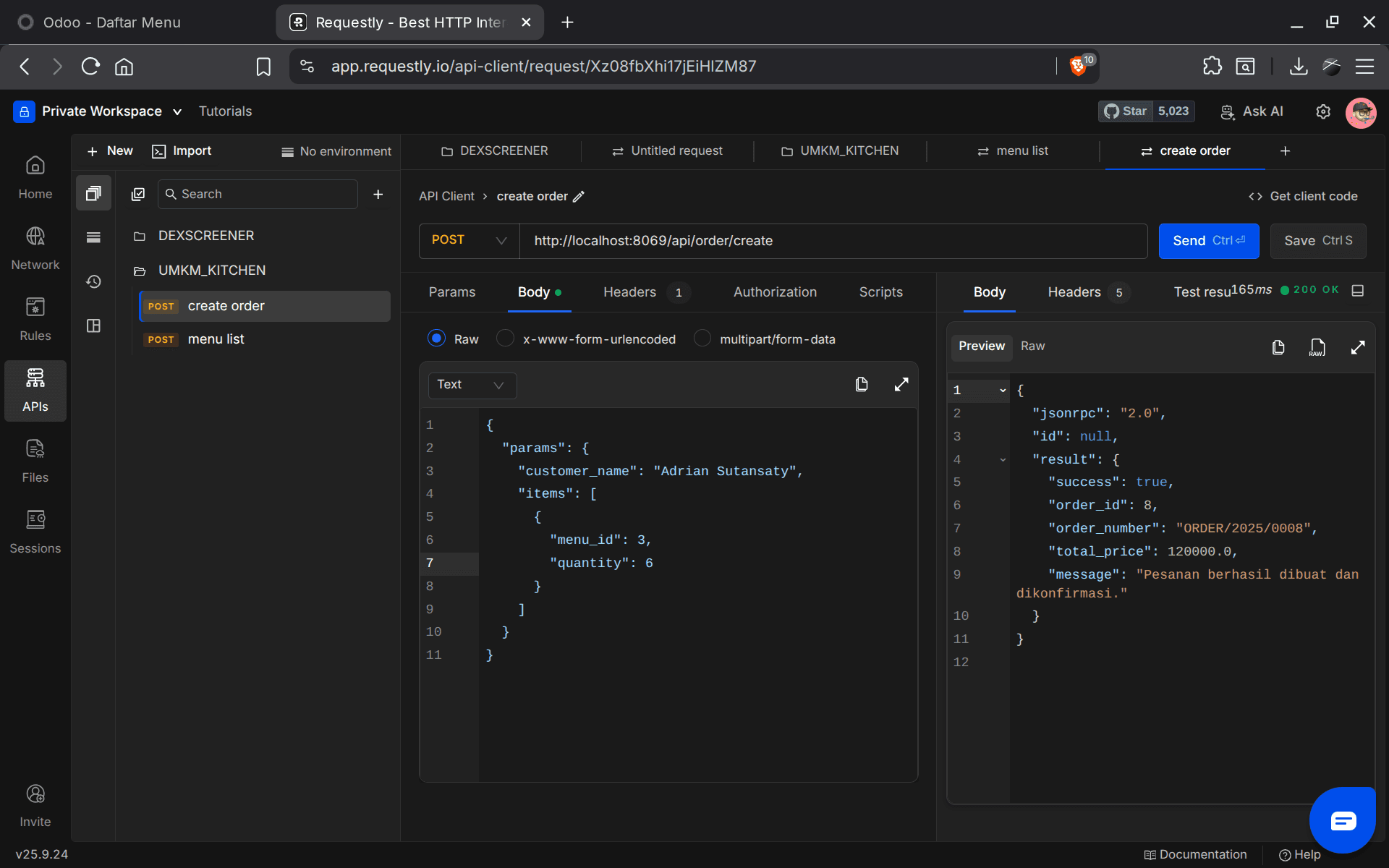Save the request
Screen dimensions: 1389x868
1318,241
